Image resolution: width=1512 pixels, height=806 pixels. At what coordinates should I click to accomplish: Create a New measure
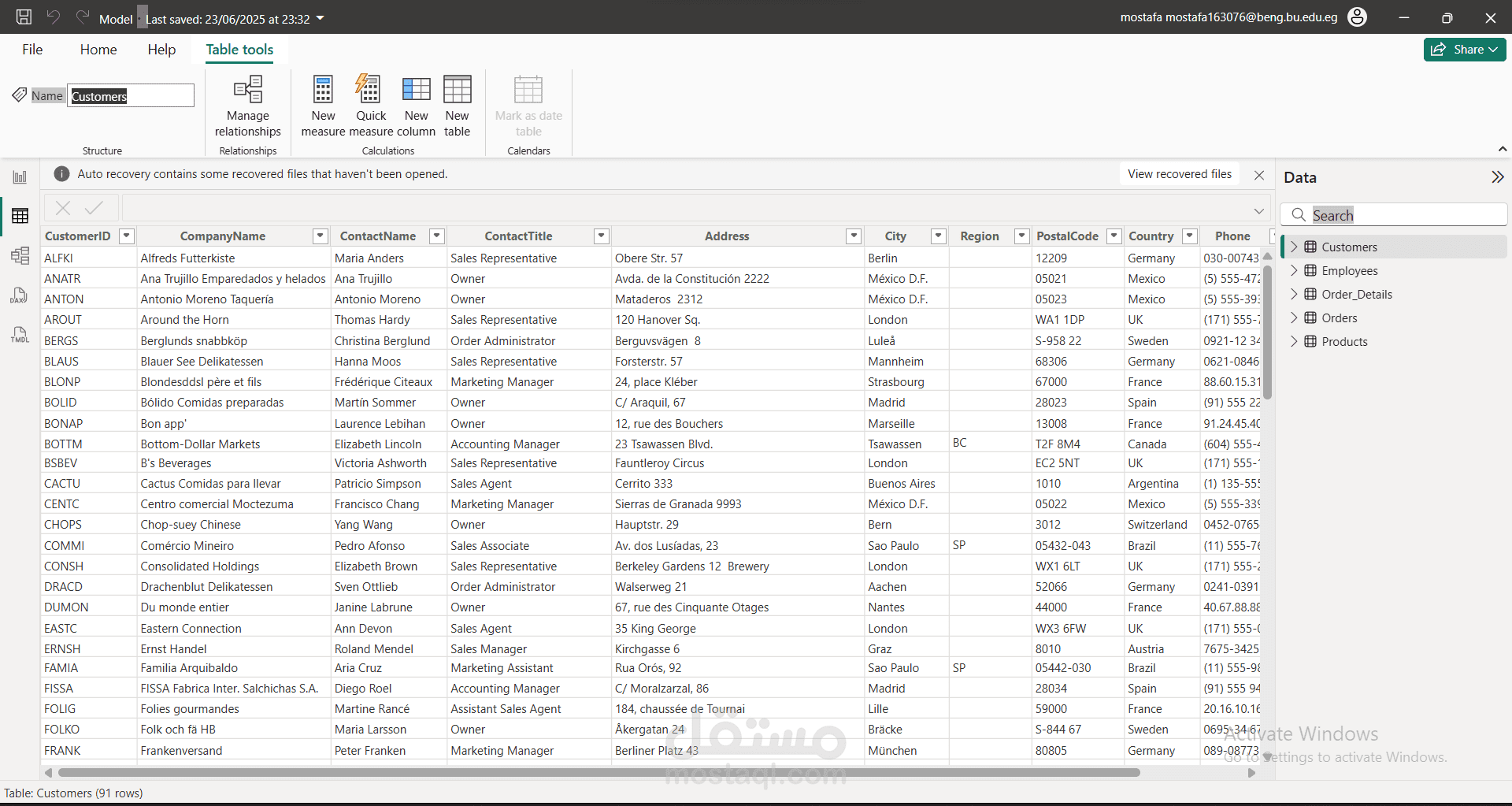323,106
